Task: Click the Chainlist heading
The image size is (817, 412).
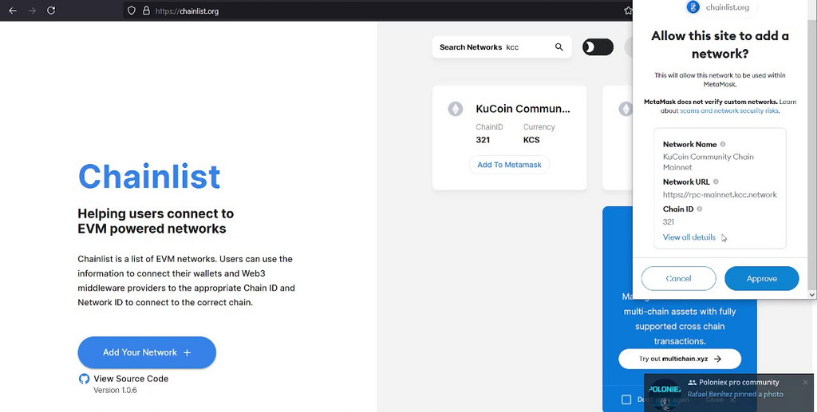Action: click(149, 176)
